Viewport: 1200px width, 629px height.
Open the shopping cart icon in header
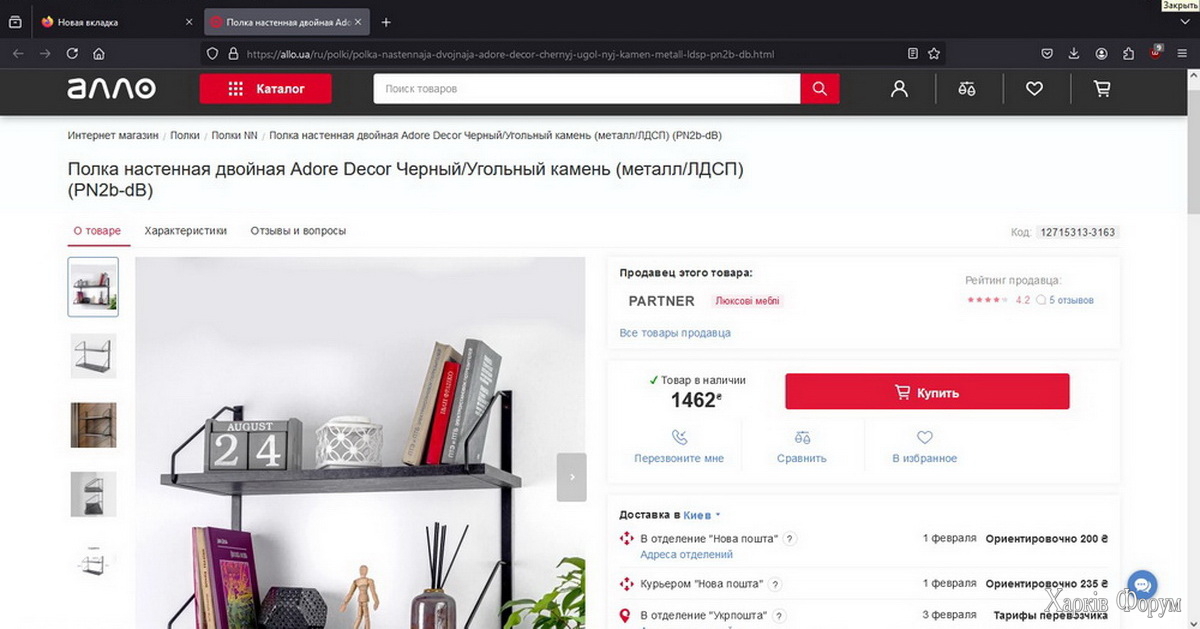point(1102,89)
